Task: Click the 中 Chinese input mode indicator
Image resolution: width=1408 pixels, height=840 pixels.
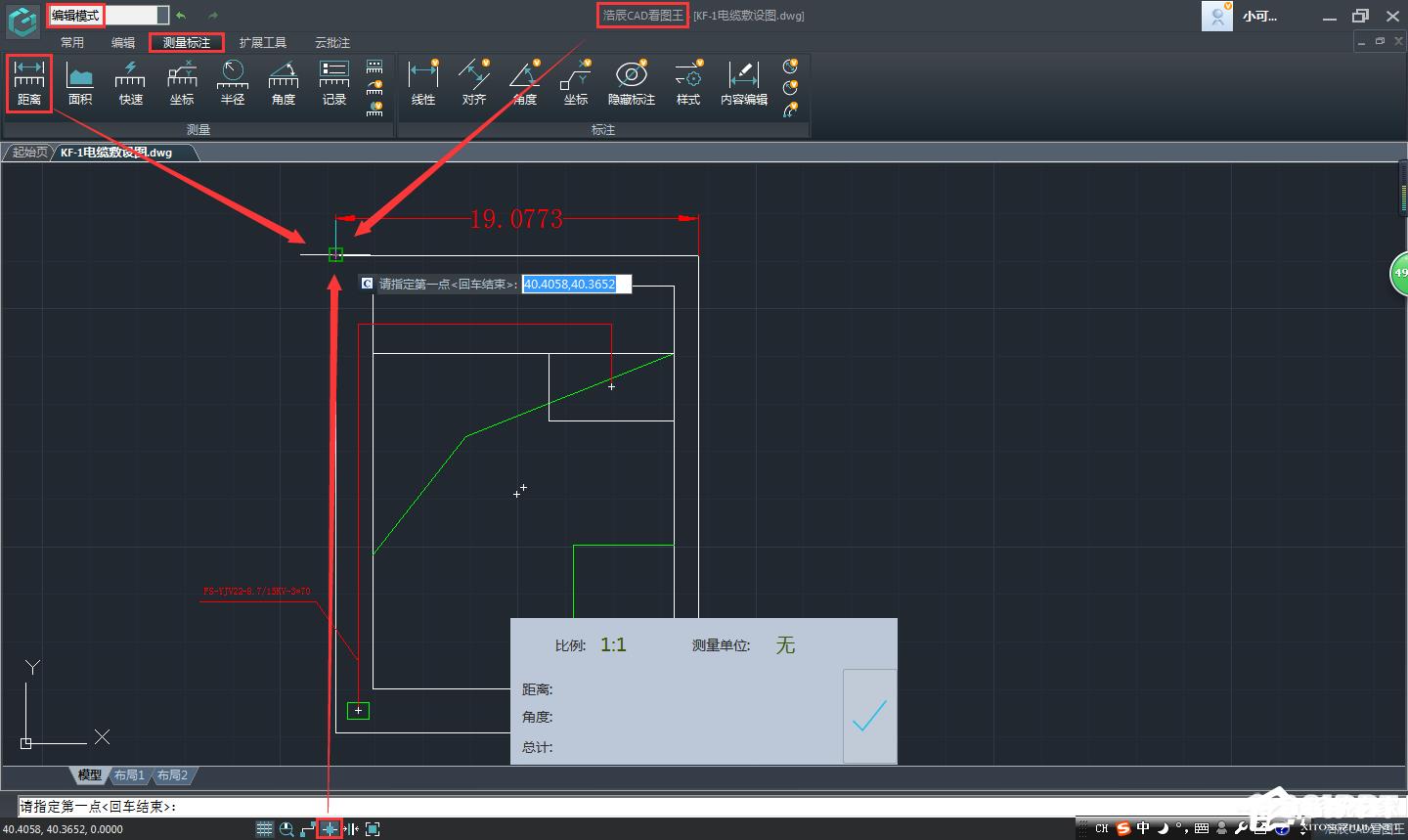Action: [x=1143, y=828]
